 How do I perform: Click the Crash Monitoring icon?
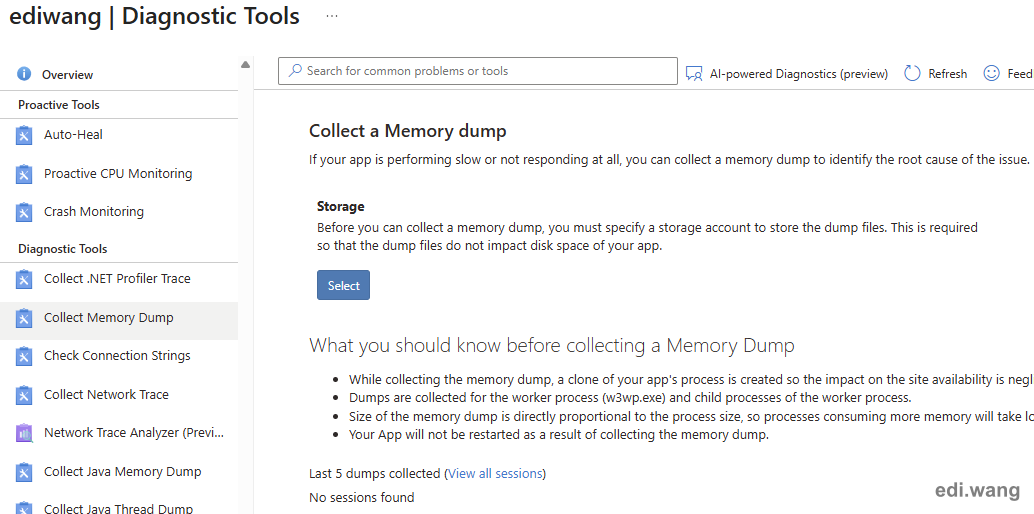25,212
